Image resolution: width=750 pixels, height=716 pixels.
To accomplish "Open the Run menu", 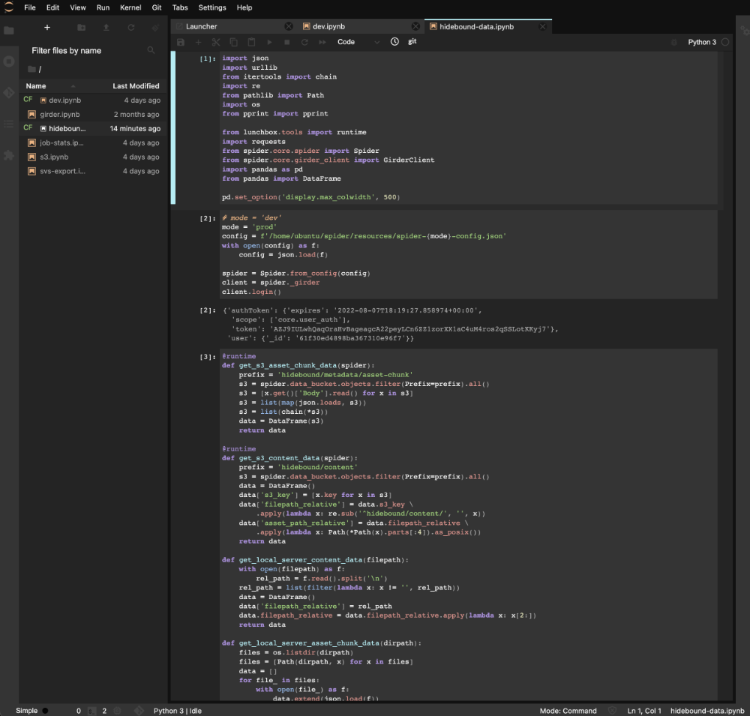I will point(103,8).
